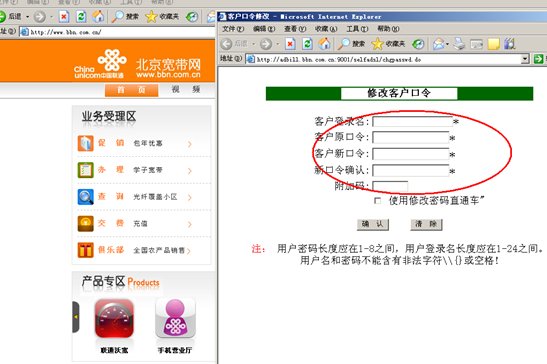The image size is (547, 364).
Task: Open the 工具(T) menu
Action: [357, 29]
